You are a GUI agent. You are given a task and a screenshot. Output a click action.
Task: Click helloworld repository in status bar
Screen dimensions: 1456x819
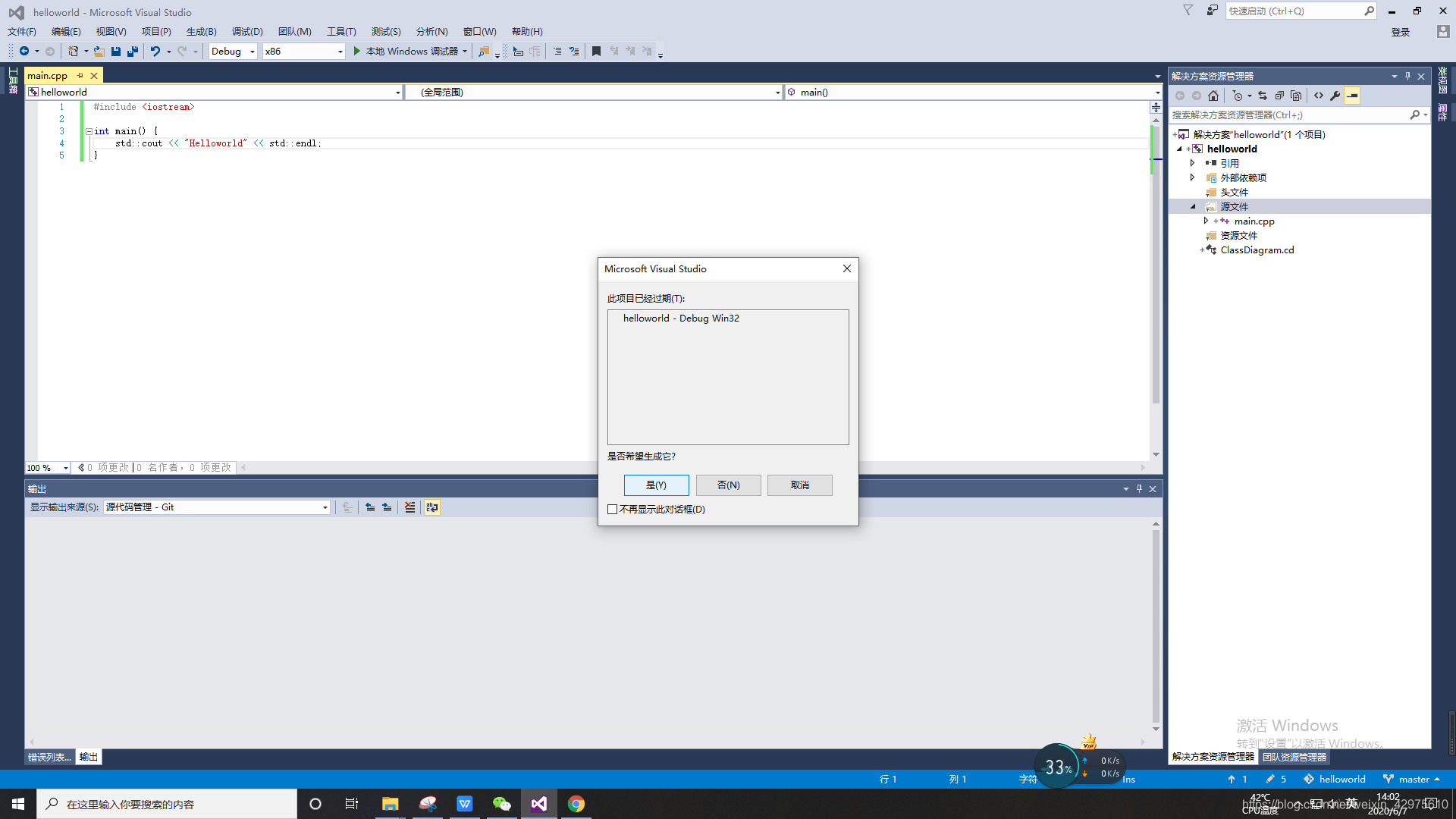1335,780
